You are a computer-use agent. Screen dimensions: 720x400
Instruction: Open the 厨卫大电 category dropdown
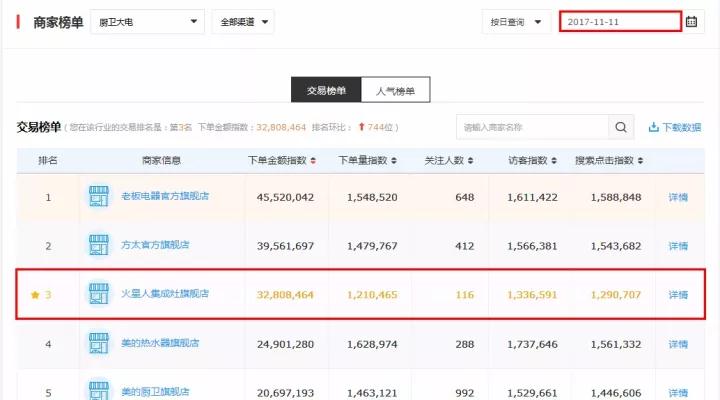[x=147, y=22]
